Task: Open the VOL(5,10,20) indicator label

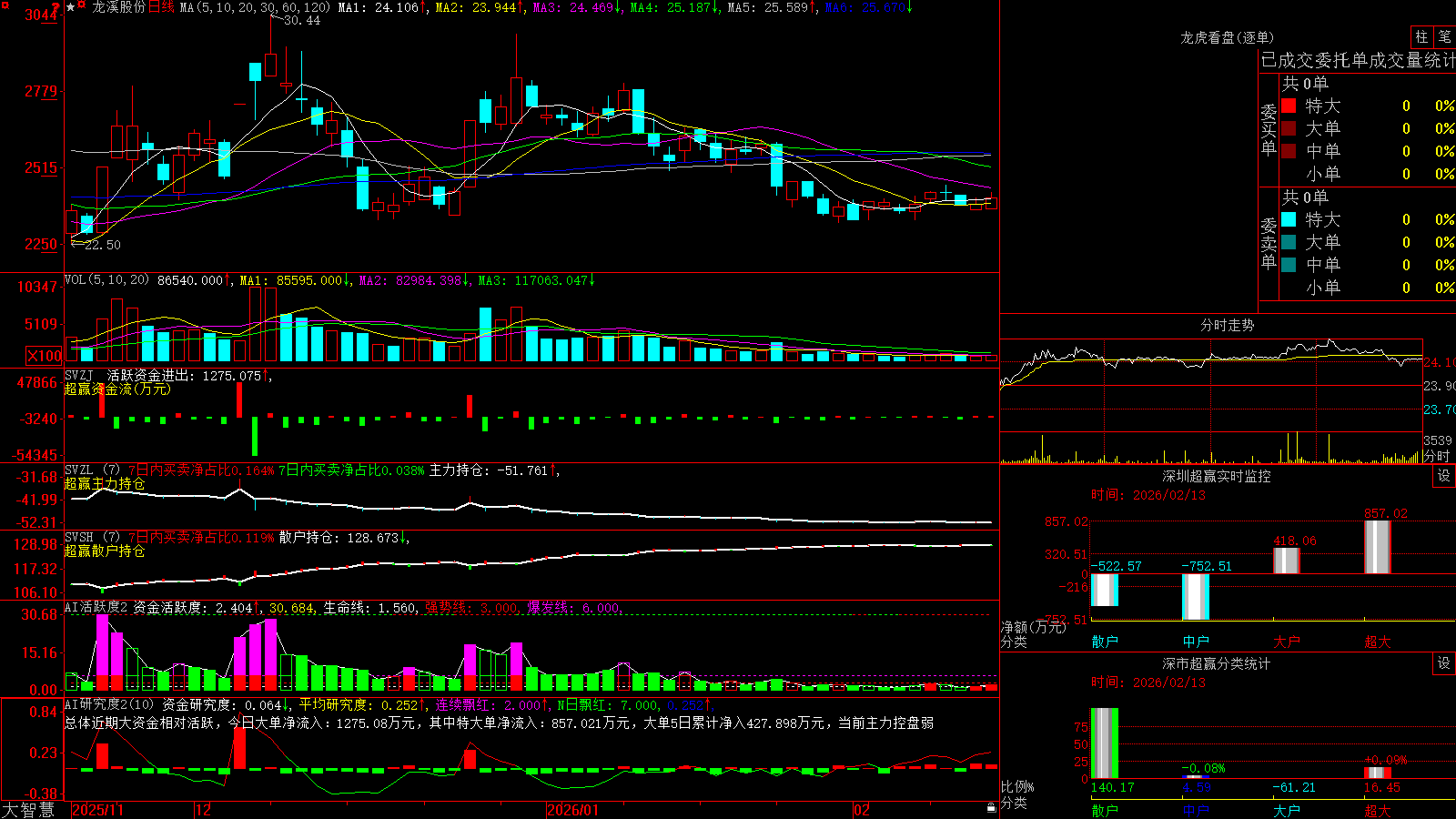Action: [x=106, y=280]
